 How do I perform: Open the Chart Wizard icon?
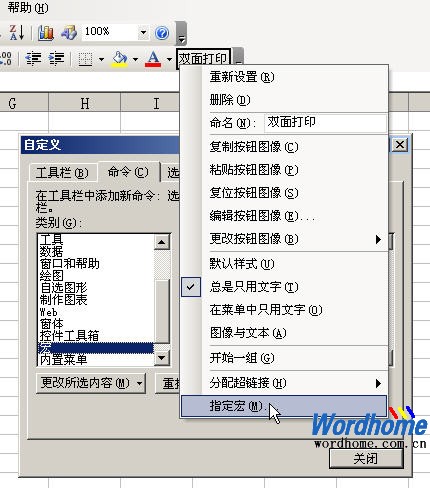pyautogui.click(x=46, y=33)
